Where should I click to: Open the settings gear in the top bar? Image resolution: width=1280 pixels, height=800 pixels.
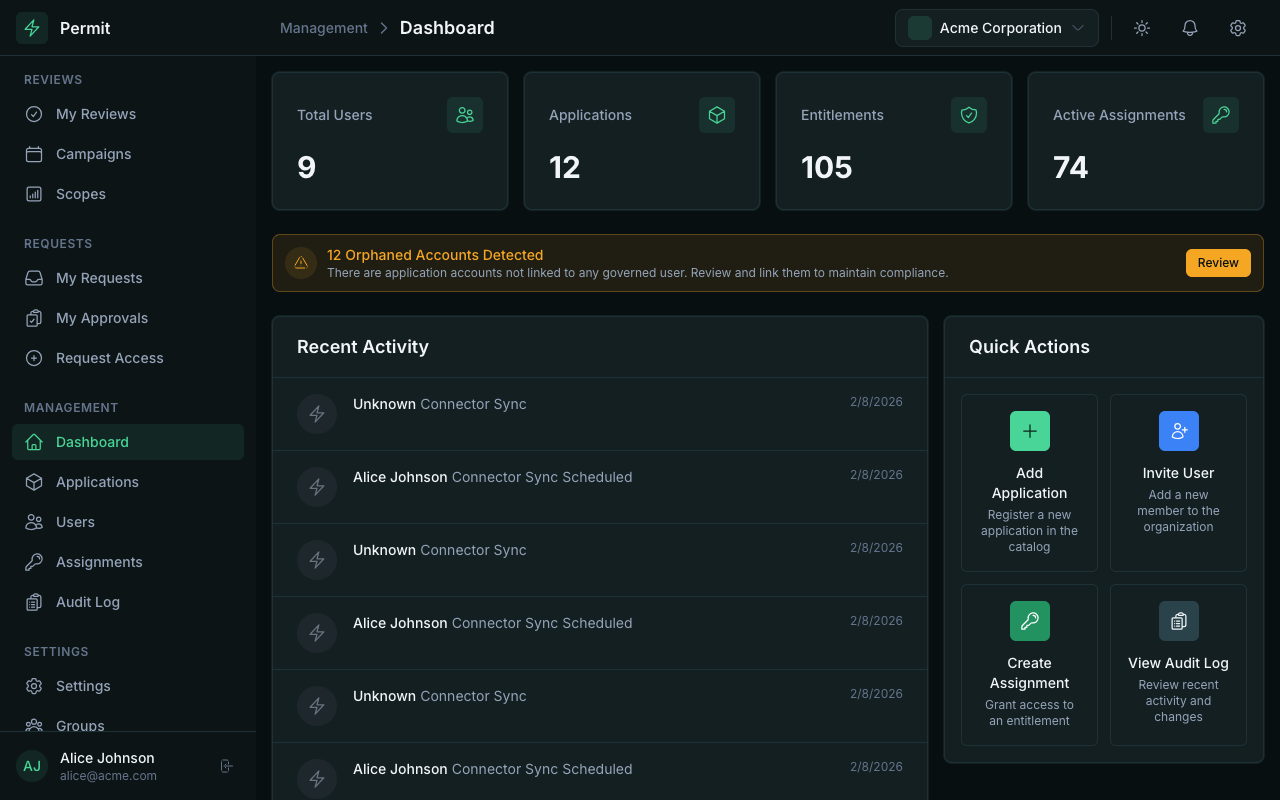tap(1237, 28)
